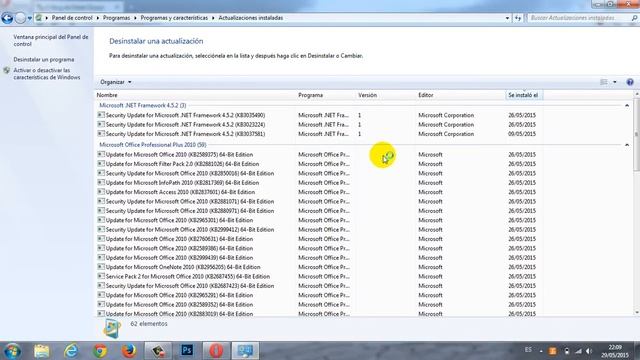The height and width of the screenshot is (360, 640).
Task: Collapse the Microsoft Office Professional Plus 2010 group arrow
Action: tap(627, 145)
